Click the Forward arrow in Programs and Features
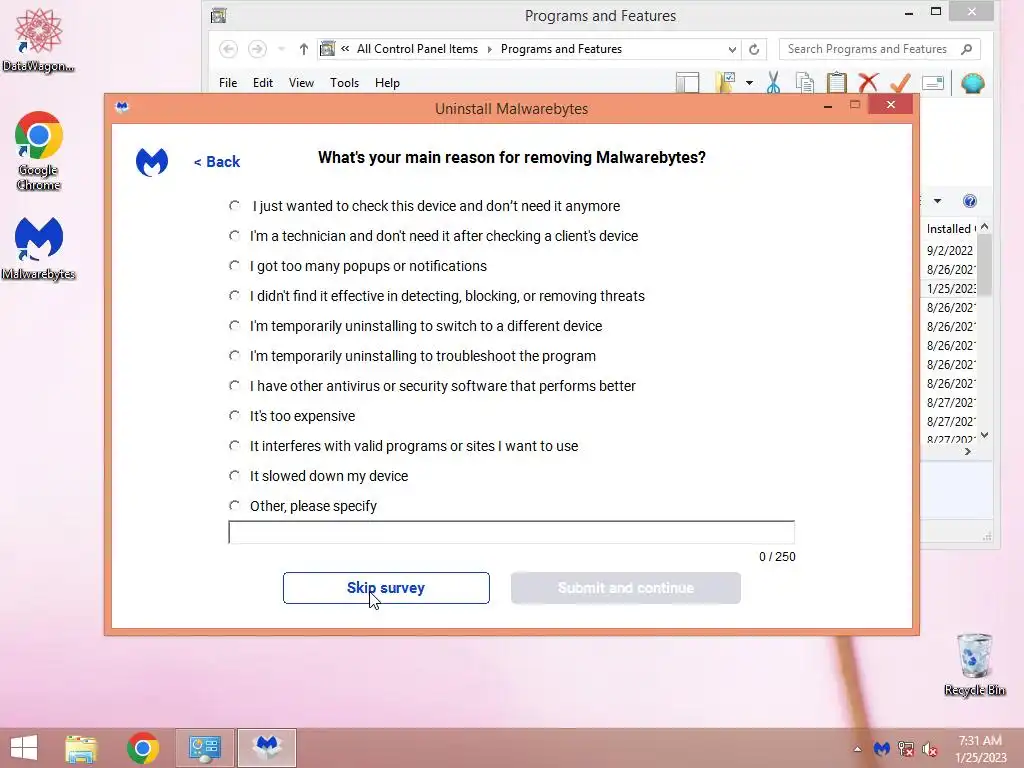 pyautogui.click(x=257, y=49)
